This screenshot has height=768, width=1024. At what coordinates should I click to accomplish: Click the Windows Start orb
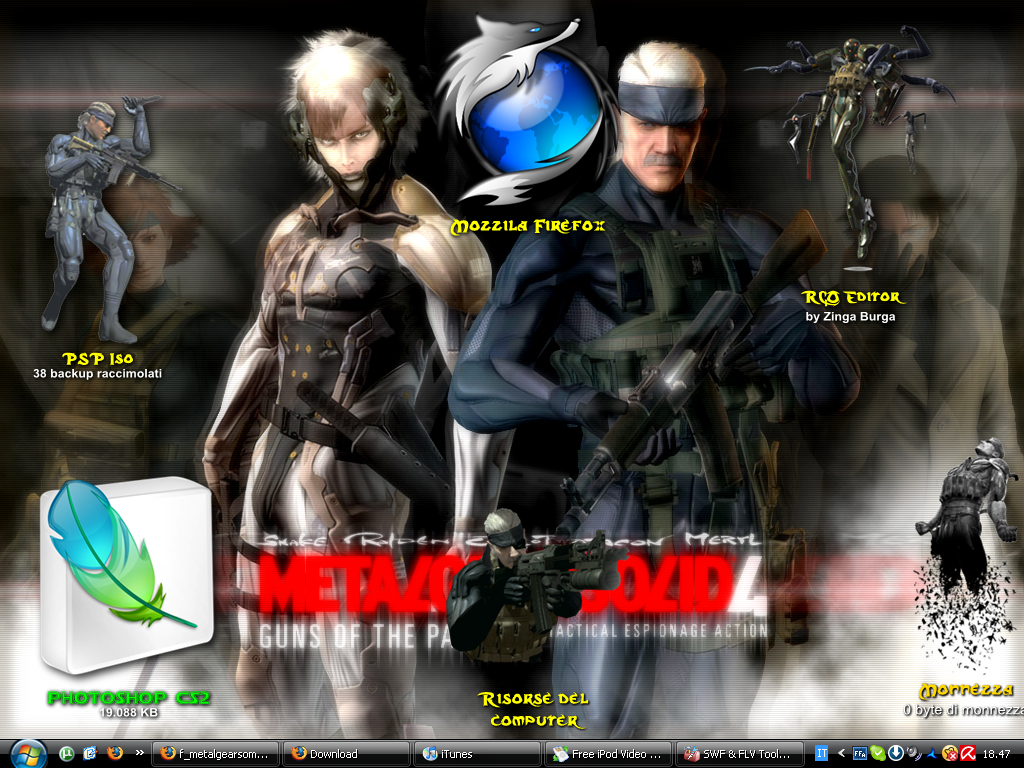pyautogui.click(x=27, y=754)
